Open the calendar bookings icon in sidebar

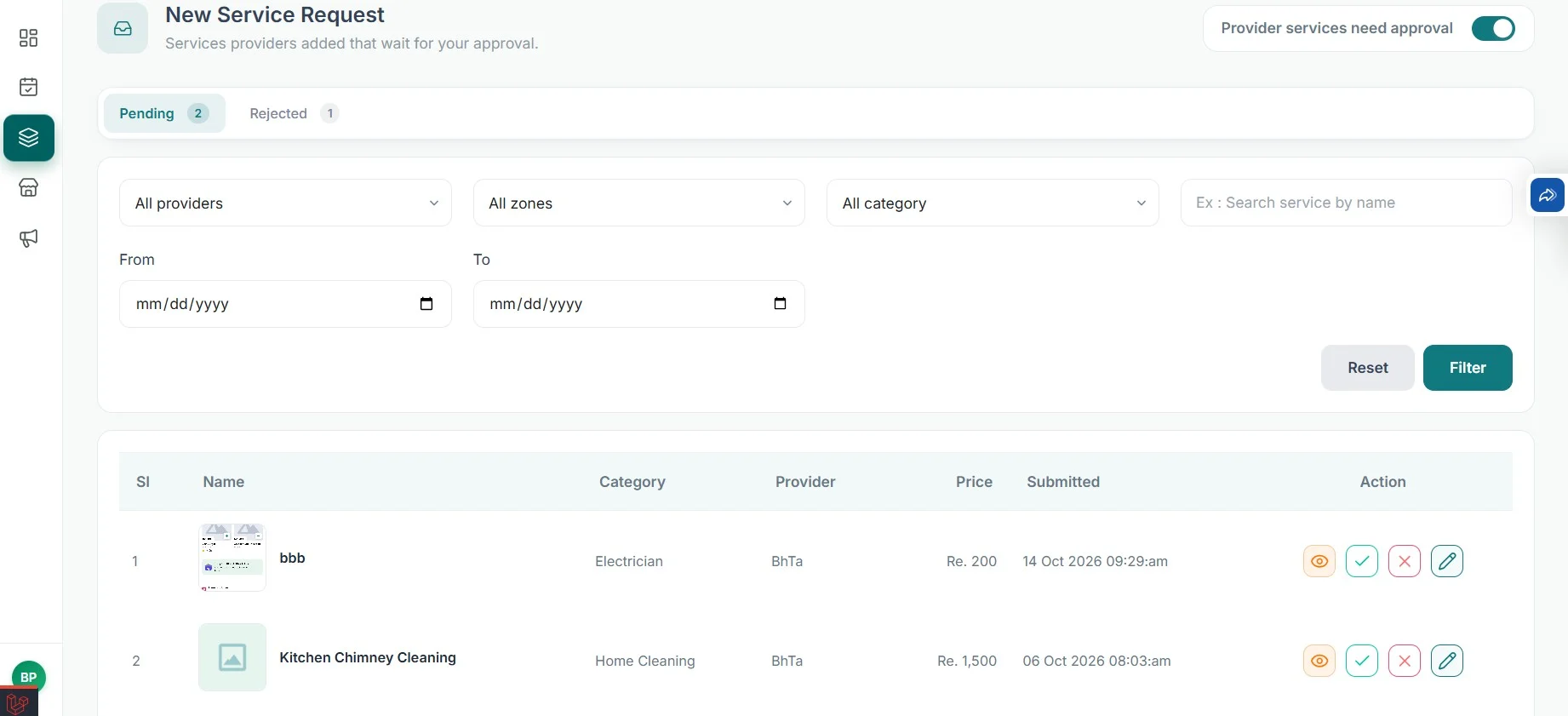[x=28, y=87]
